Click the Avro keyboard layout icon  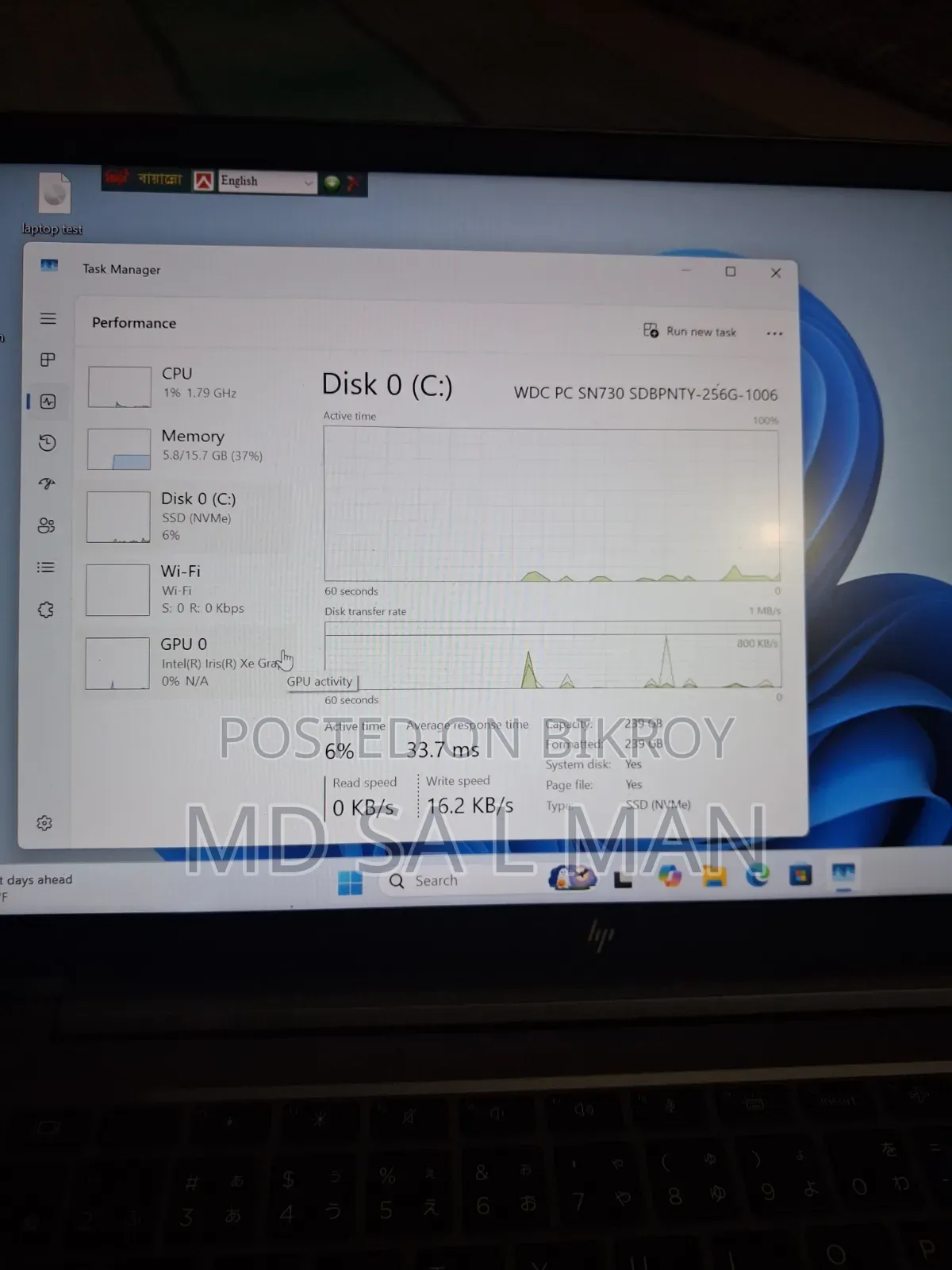point(204,181)
